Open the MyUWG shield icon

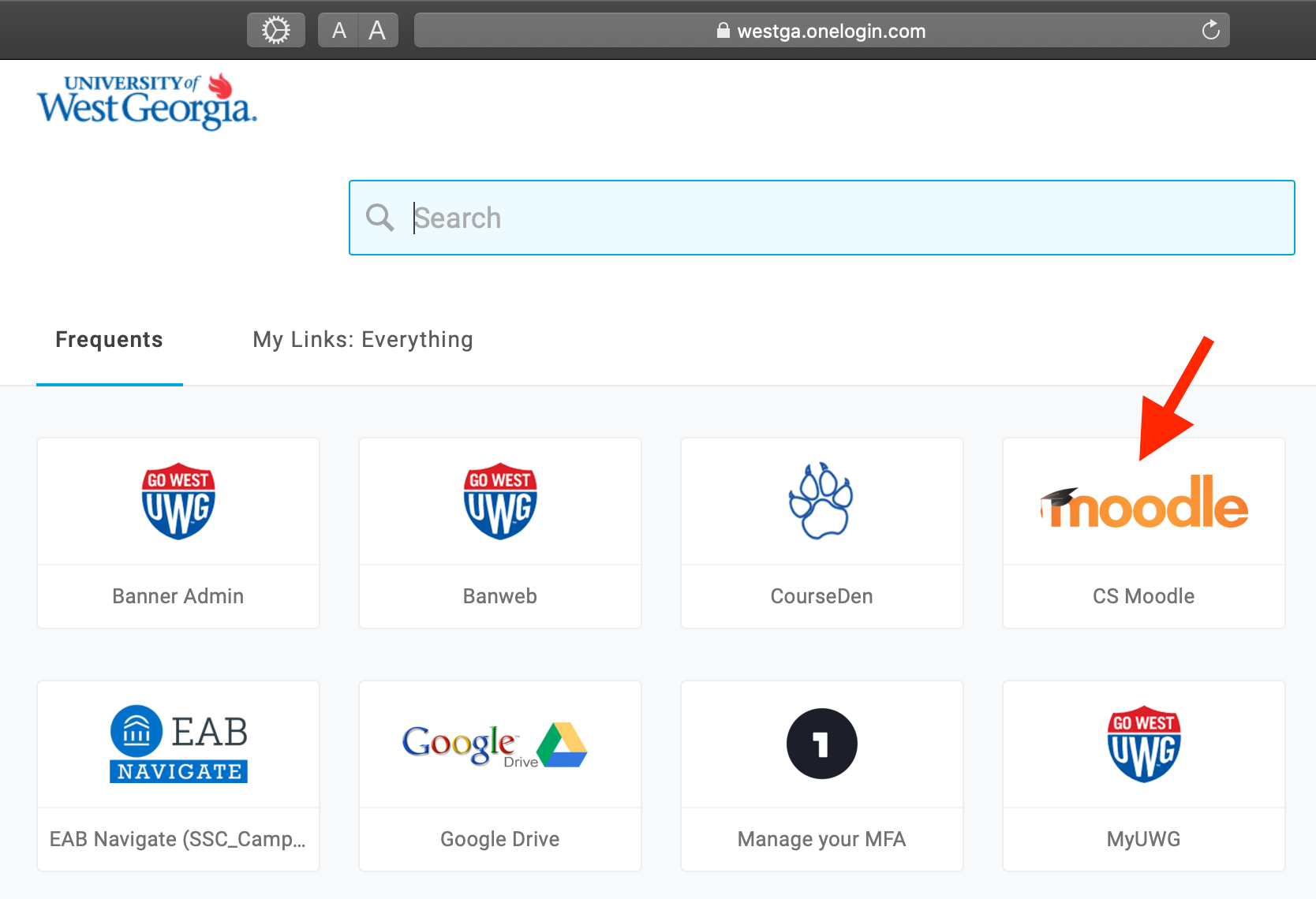coord(1144,744)
